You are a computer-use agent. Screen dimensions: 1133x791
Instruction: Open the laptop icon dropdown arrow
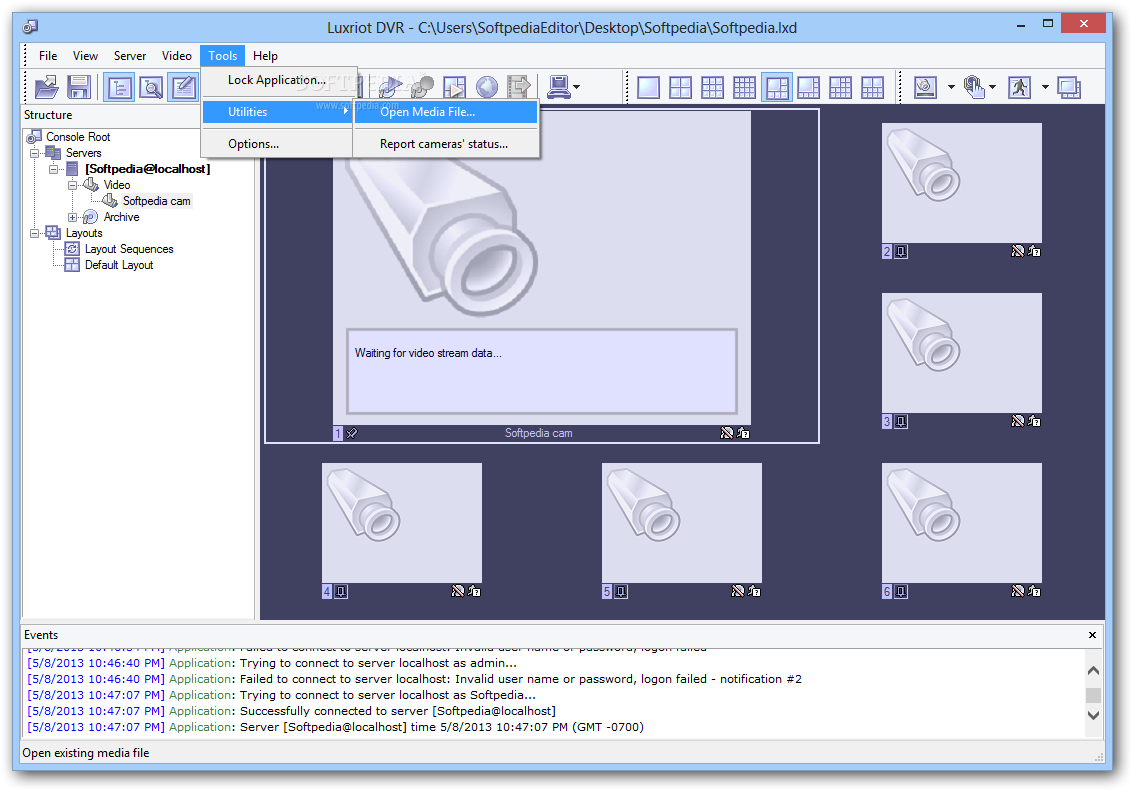[577, 87]
